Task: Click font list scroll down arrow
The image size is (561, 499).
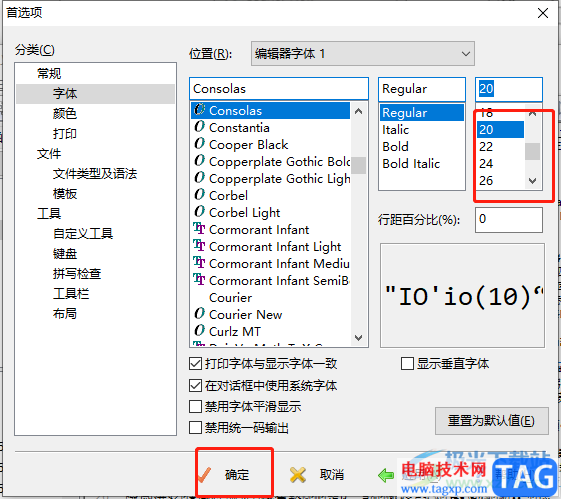Action: (x=358, y=337)
